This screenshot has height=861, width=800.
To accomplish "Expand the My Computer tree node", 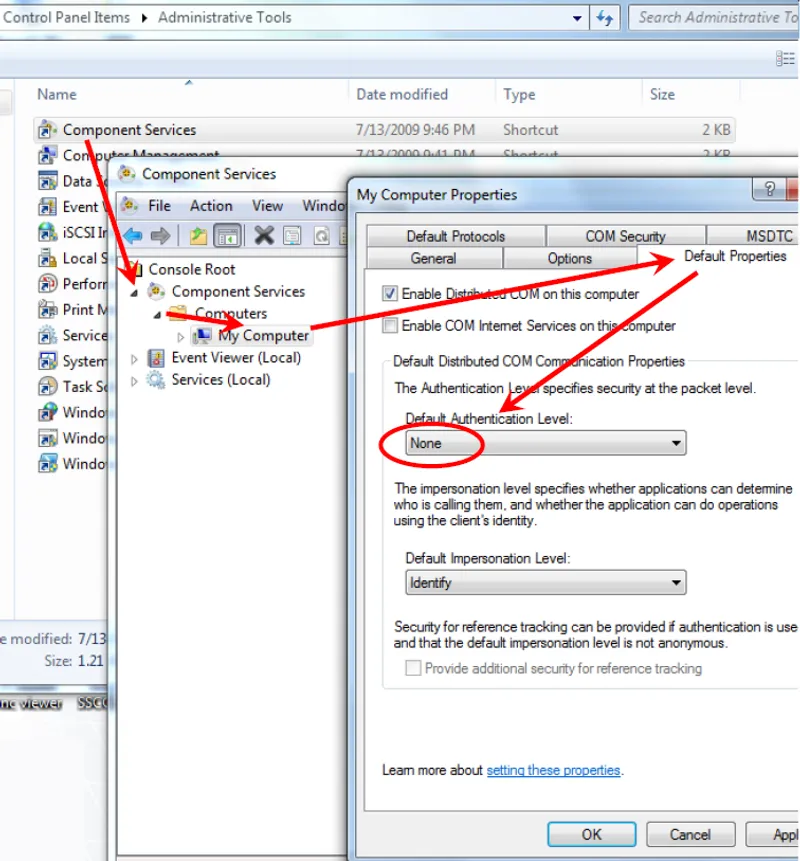I will click(x=180, y=336).
